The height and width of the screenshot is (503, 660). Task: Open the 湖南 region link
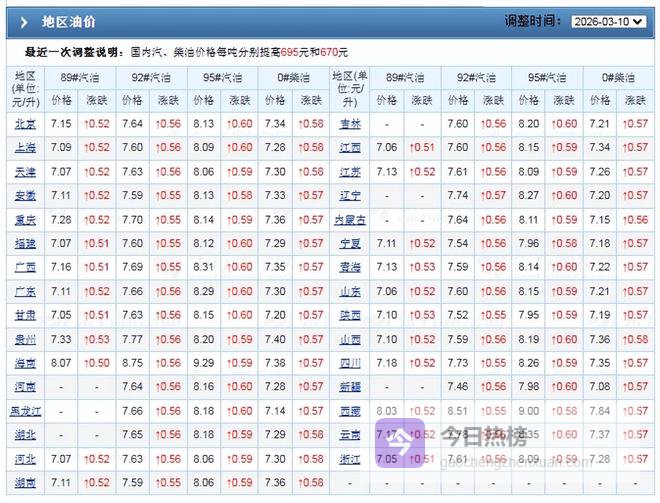point(25,483)
